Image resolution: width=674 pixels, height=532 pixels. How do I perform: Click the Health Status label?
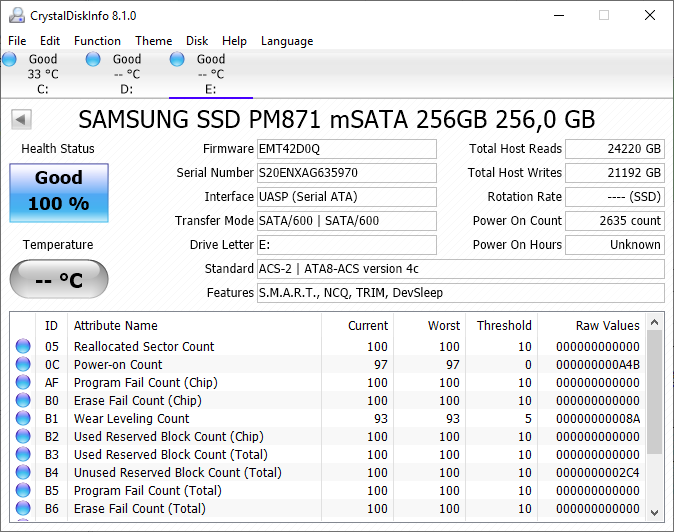tap(58, 149)
